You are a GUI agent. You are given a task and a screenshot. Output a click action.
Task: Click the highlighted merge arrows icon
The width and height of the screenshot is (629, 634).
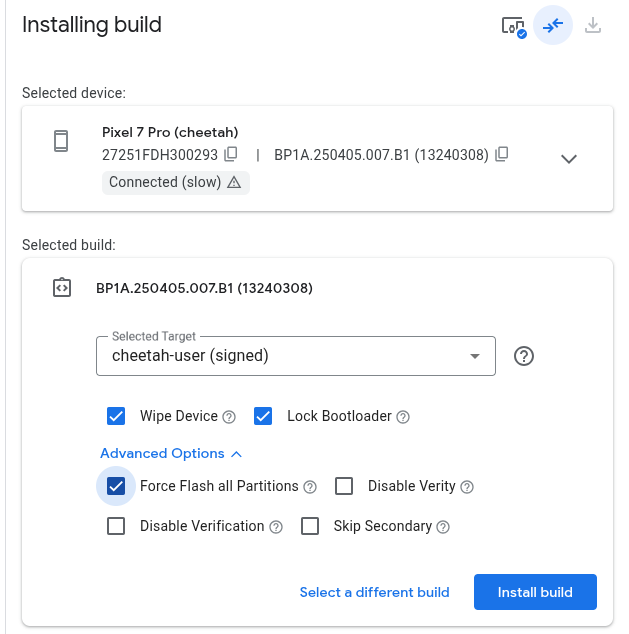pyautogui.click(x=553, y=26)
